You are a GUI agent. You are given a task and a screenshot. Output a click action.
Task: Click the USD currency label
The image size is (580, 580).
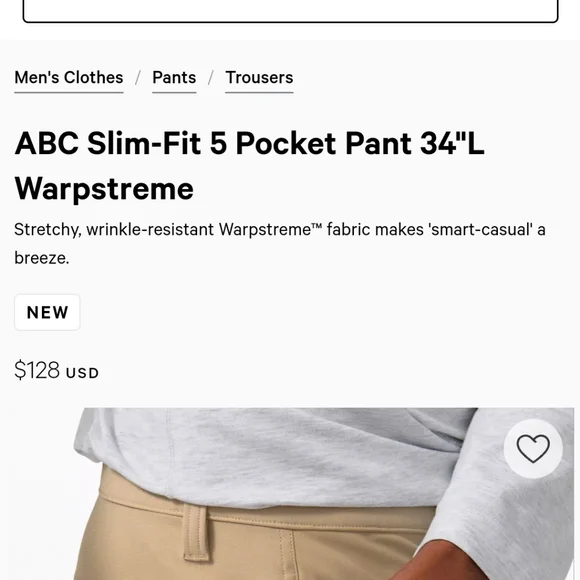pos(82,373)
